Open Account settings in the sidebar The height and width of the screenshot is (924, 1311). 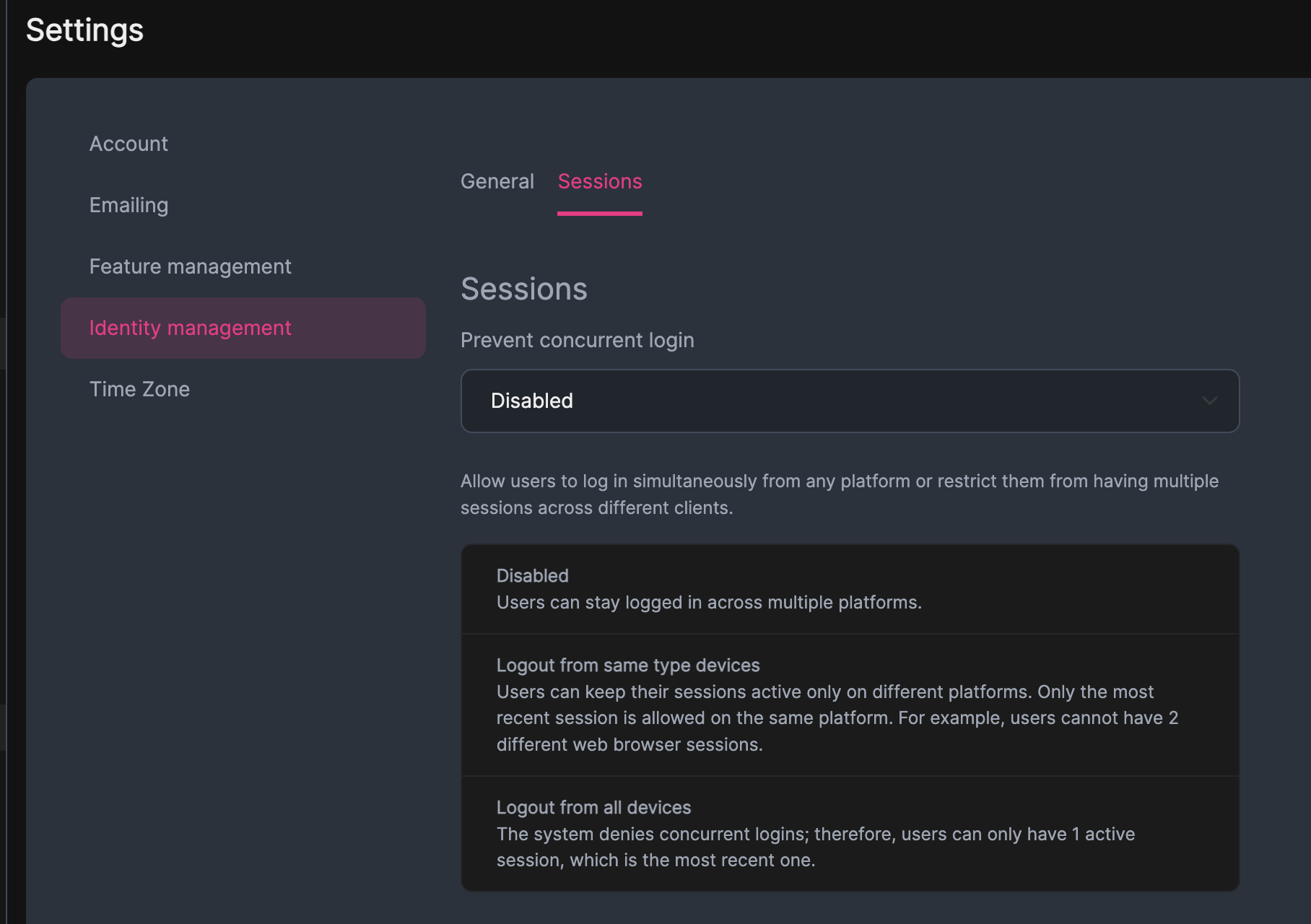point(129,144)
